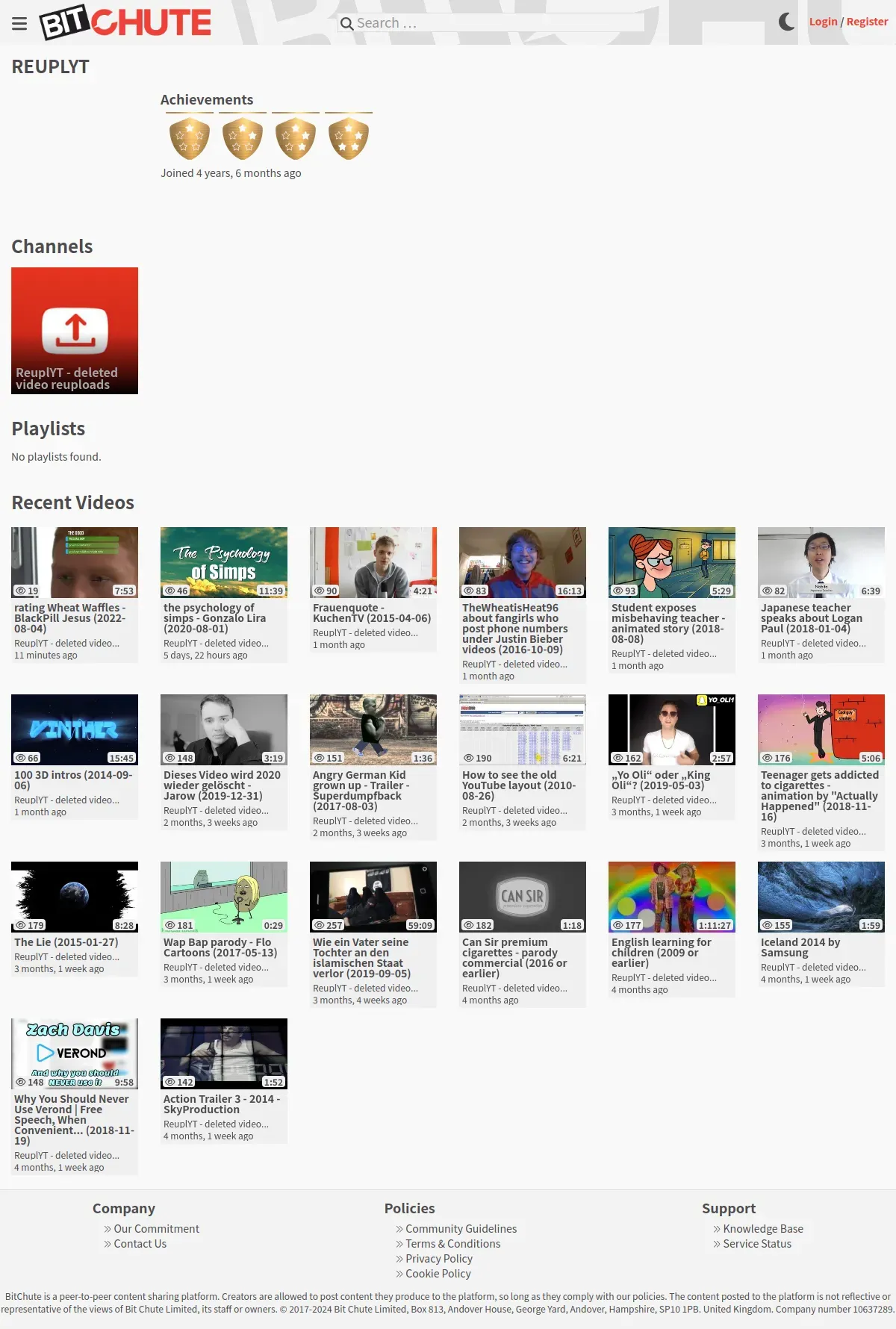Screen dimensions: 896x1329
Task: Open Teenager addicted to cigarettes thumbnail
Action: [821, 729]
